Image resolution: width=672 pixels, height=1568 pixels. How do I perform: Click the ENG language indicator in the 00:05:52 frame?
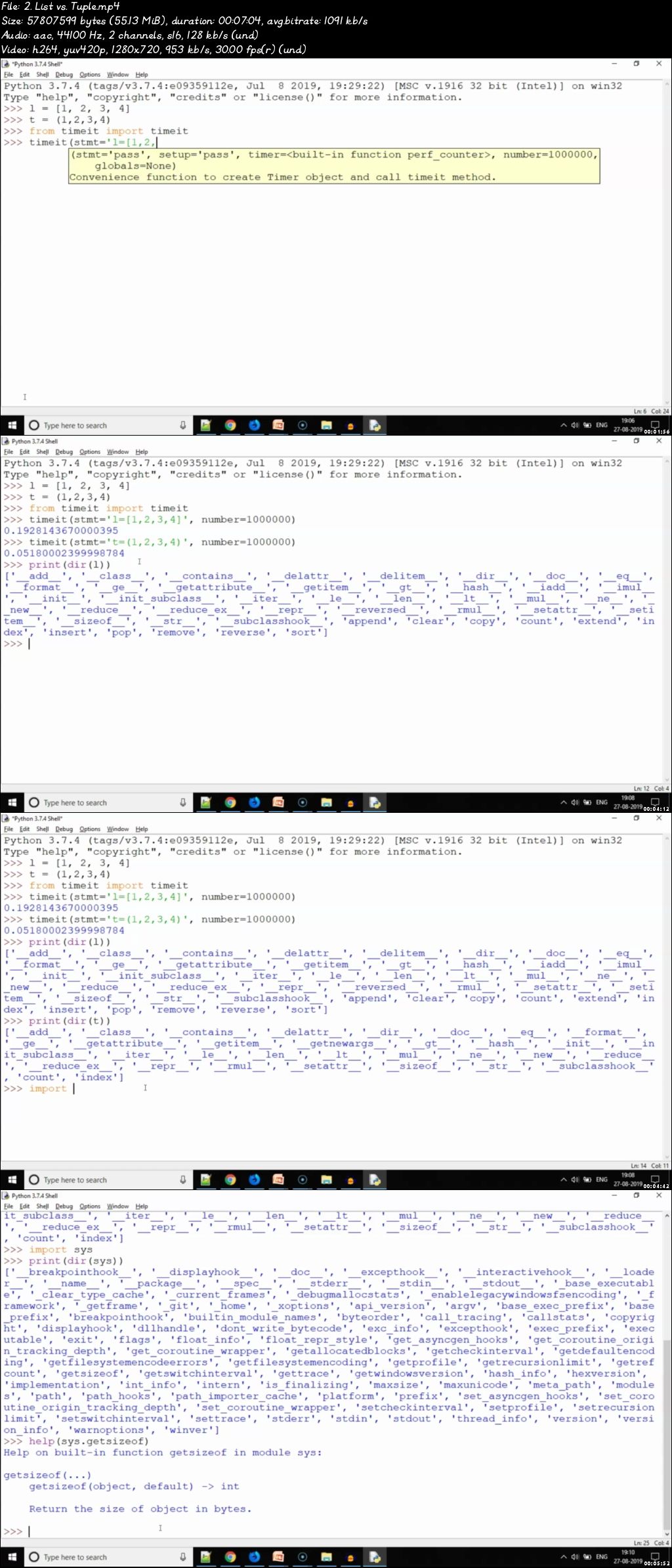[601, 1557]
